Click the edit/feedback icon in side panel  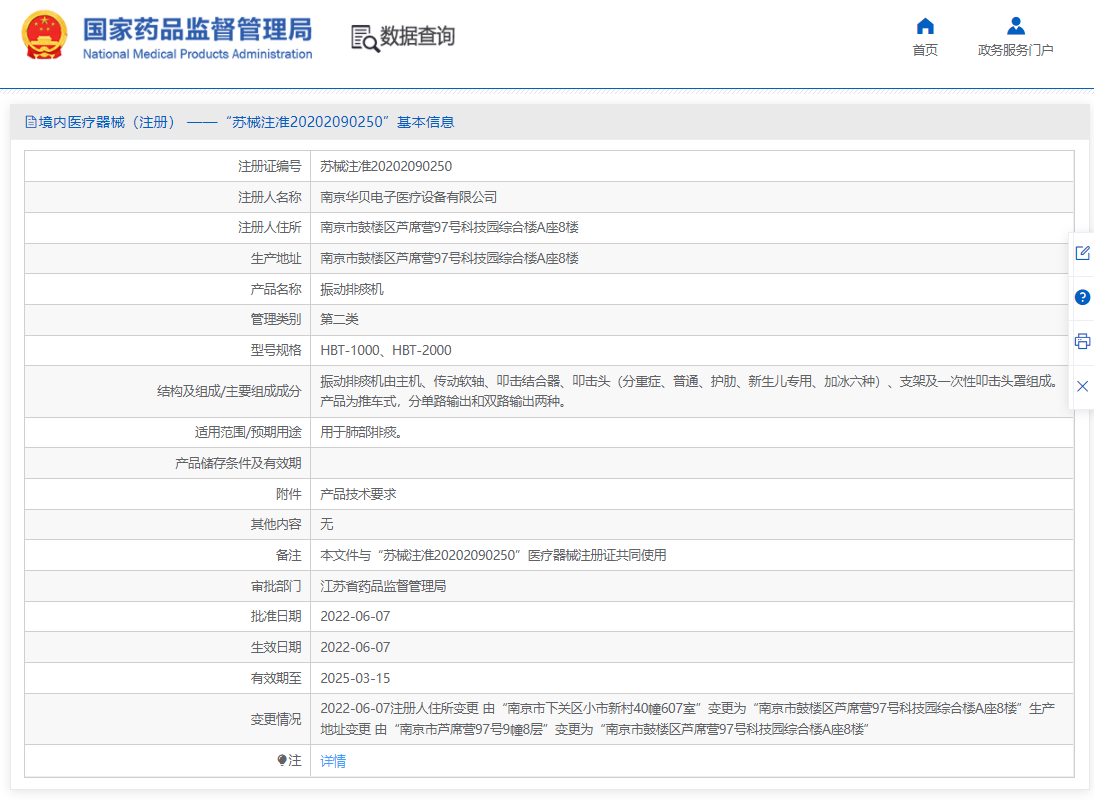coord(1082,253)
